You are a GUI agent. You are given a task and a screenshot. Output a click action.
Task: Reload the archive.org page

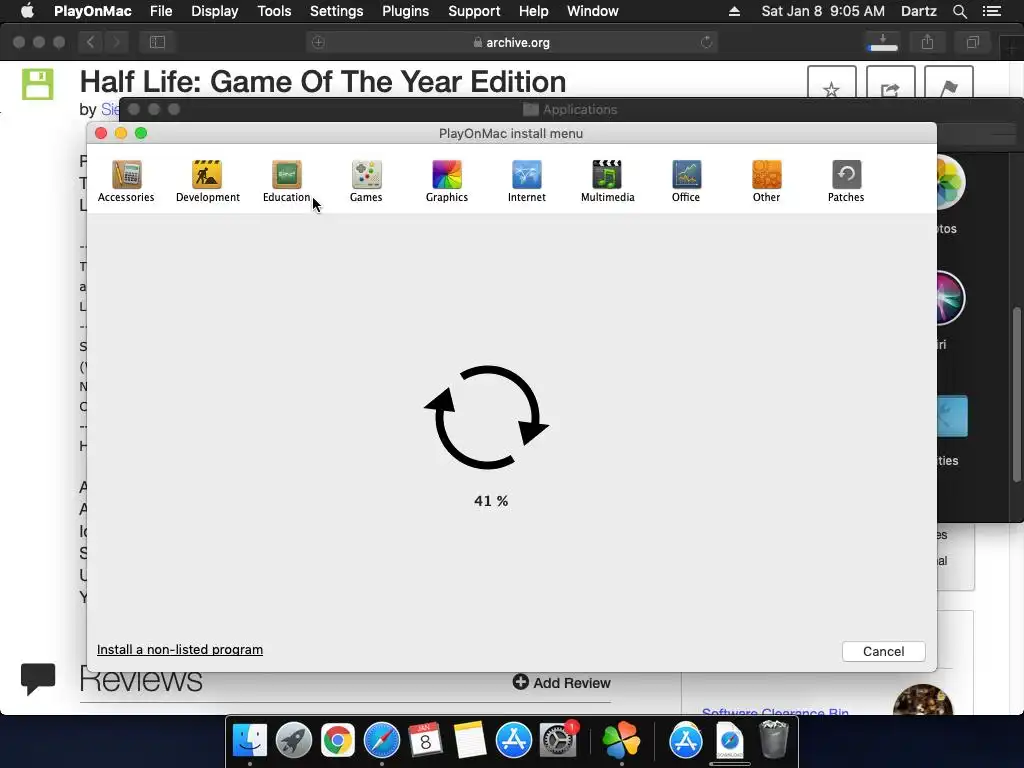pos(706,42)
